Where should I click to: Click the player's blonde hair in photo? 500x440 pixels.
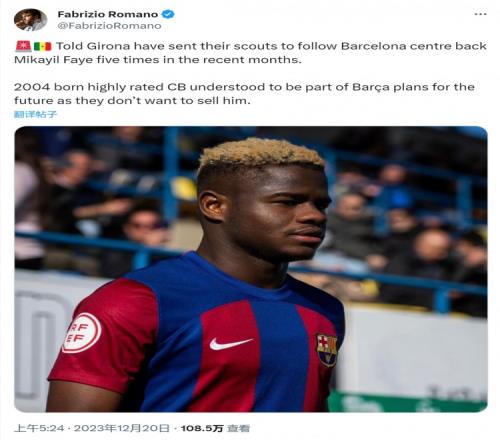coord(262,153)
